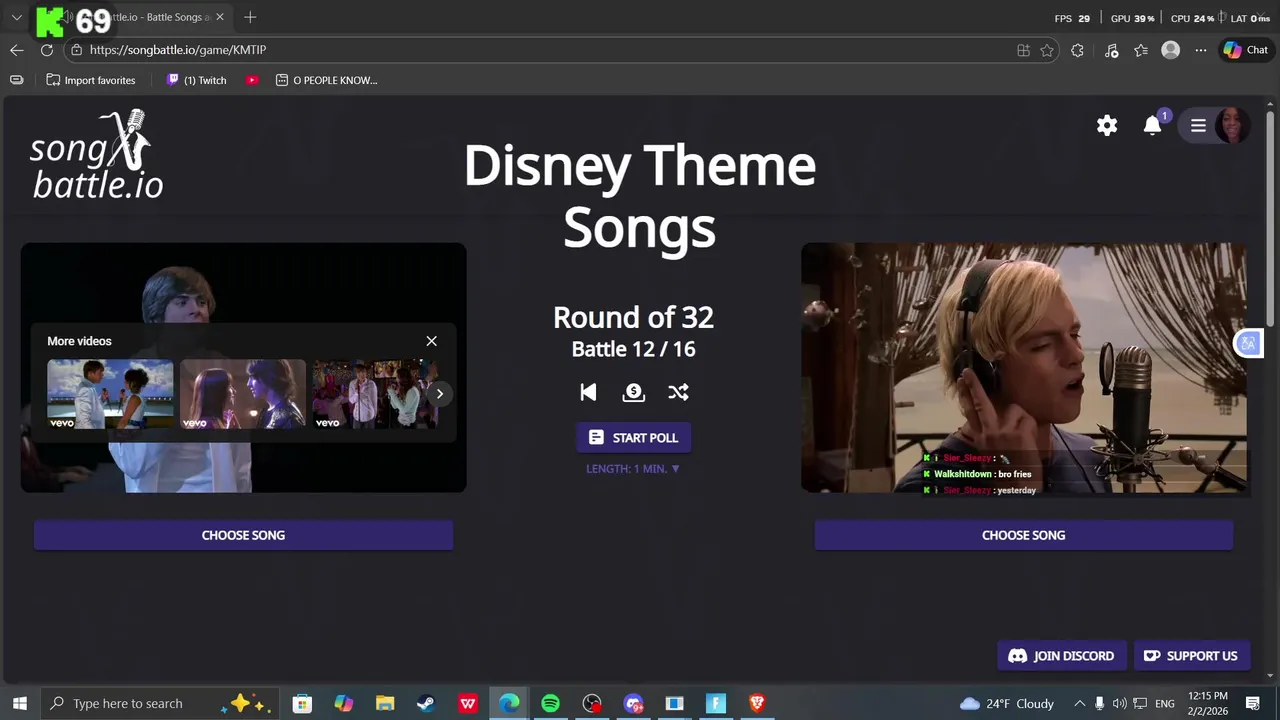
Task: Choose the right song
Action: (x=1023, y=535)
